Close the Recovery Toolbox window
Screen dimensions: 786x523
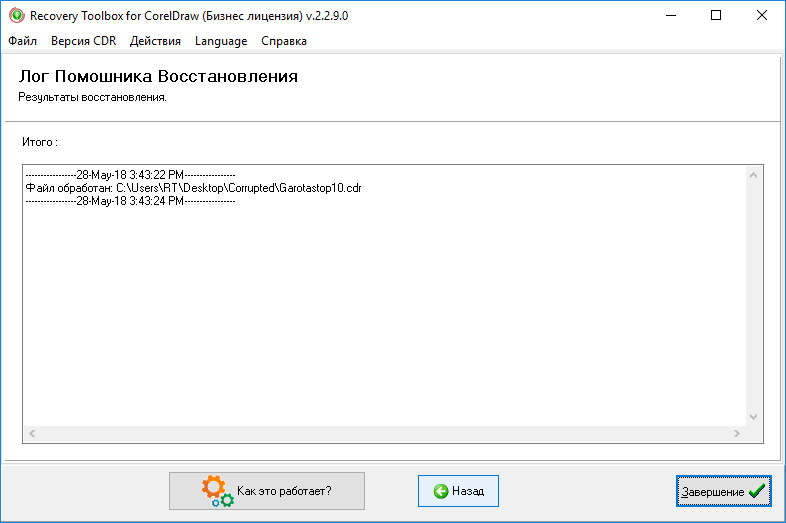[761, 16]
